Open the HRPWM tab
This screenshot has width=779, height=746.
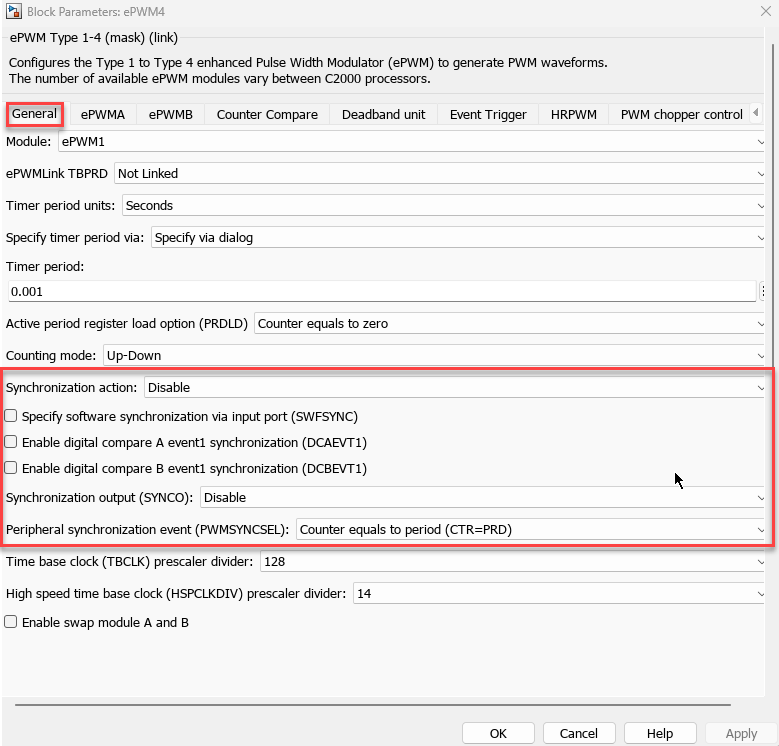(573, 115)
